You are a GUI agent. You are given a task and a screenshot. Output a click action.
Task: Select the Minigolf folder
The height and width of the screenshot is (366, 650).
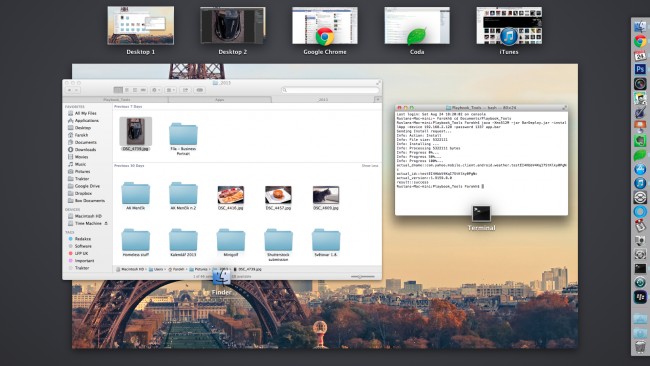pos(231,240)
